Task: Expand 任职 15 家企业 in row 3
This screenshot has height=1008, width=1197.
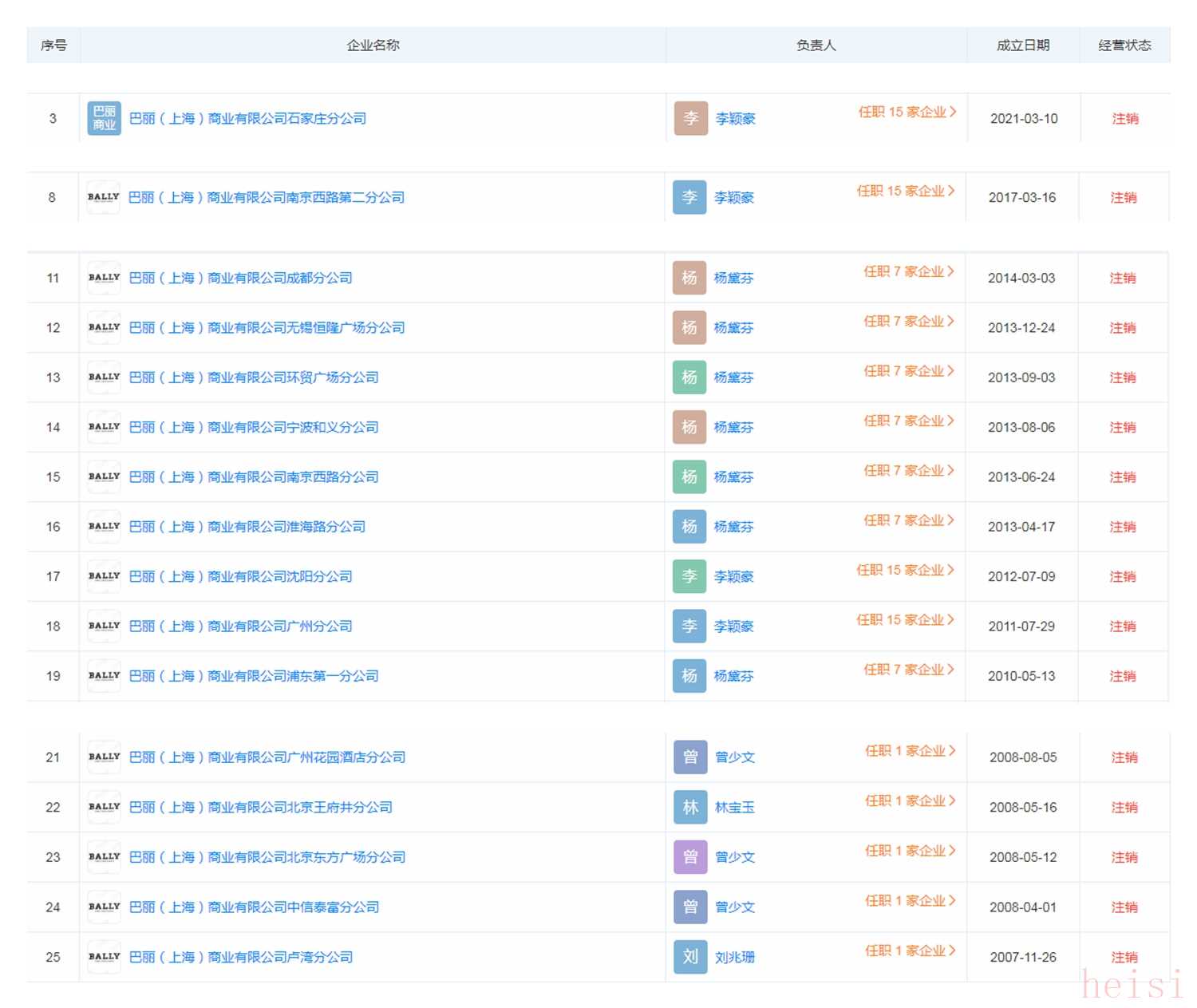Action: pos(907,113)
